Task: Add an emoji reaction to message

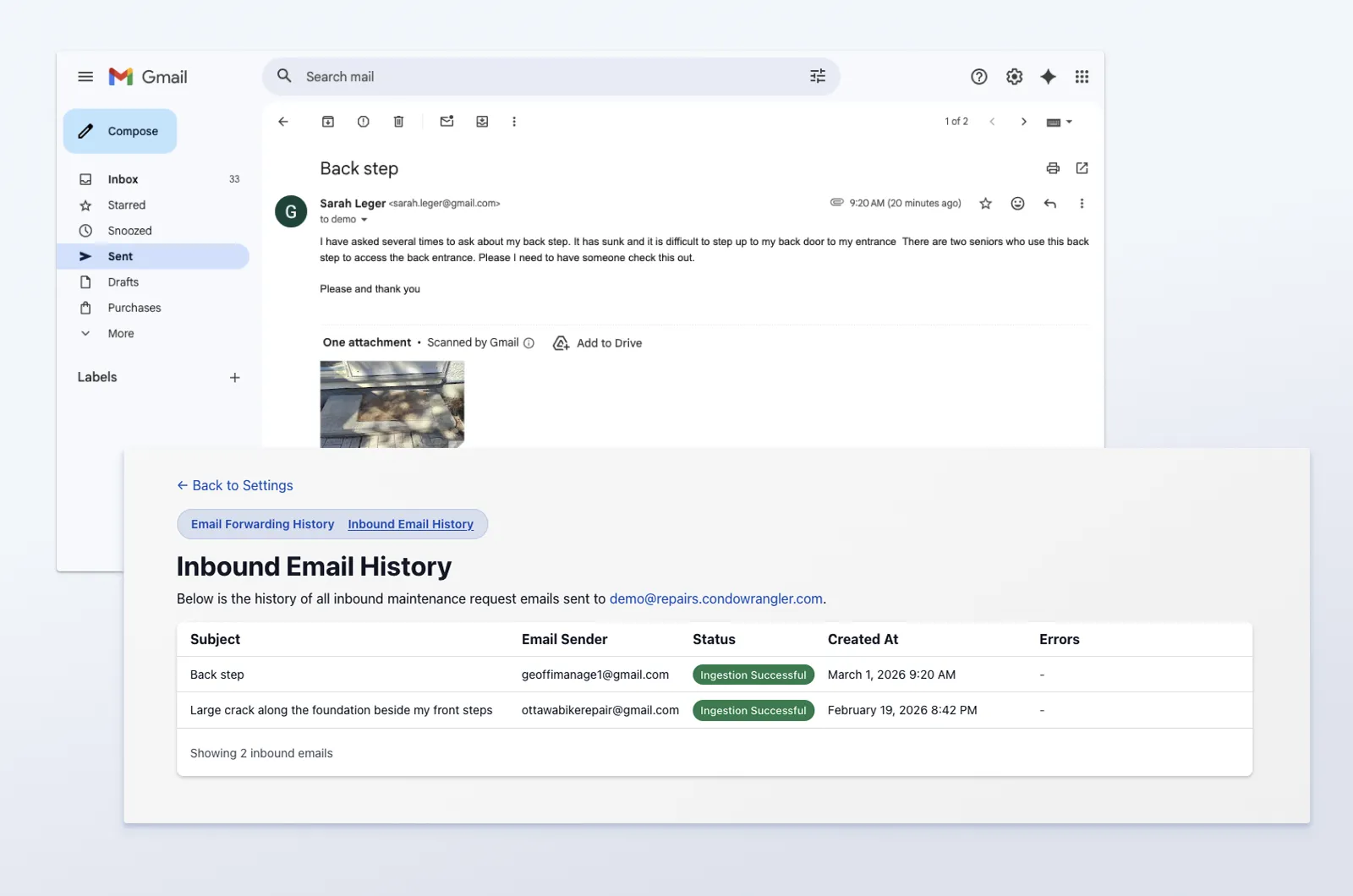Action: [1018, 204]
